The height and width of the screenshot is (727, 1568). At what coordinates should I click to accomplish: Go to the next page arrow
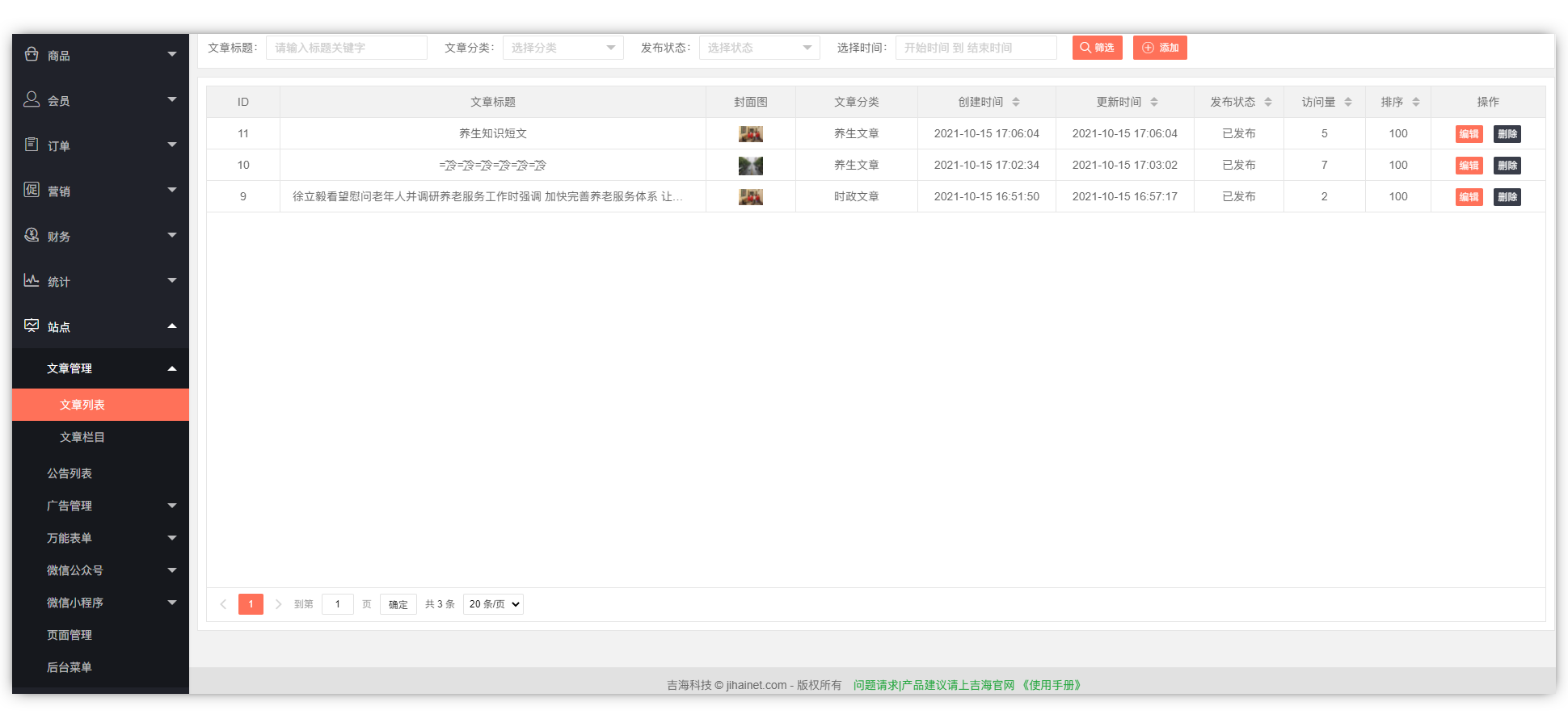[278, 604]
